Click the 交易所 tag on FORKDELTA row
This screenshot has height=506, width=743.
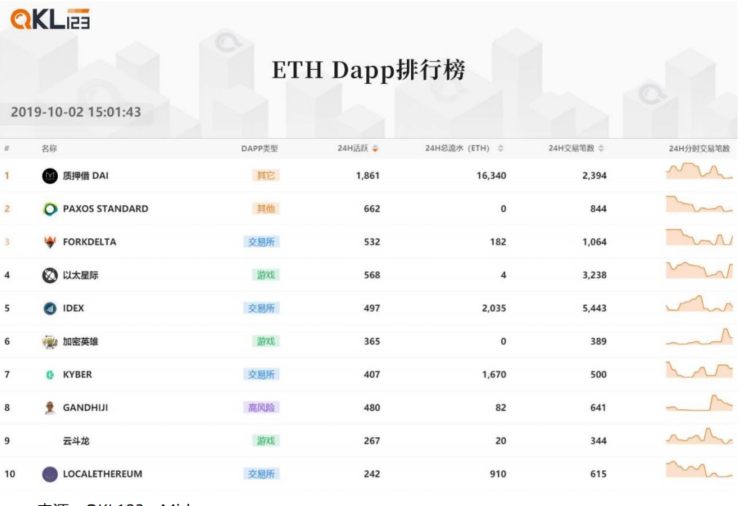[262, 242]
